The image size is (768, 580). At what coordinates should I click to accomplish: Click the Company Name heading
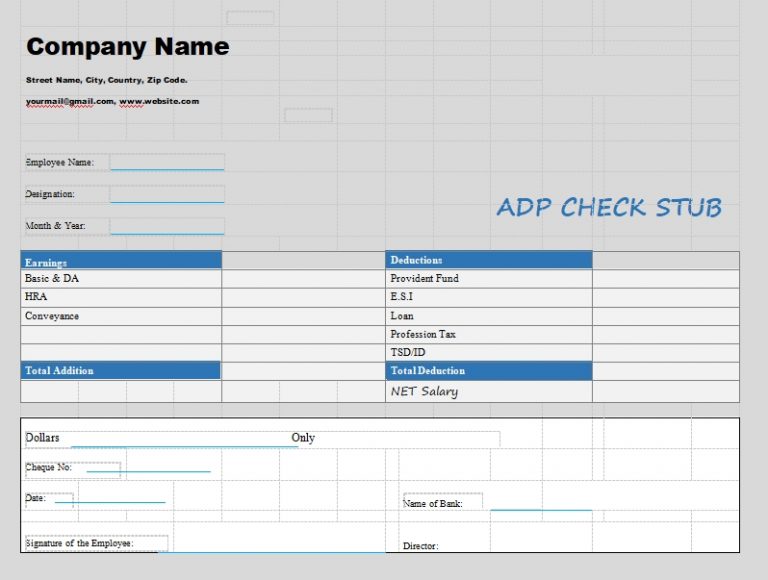127,47
